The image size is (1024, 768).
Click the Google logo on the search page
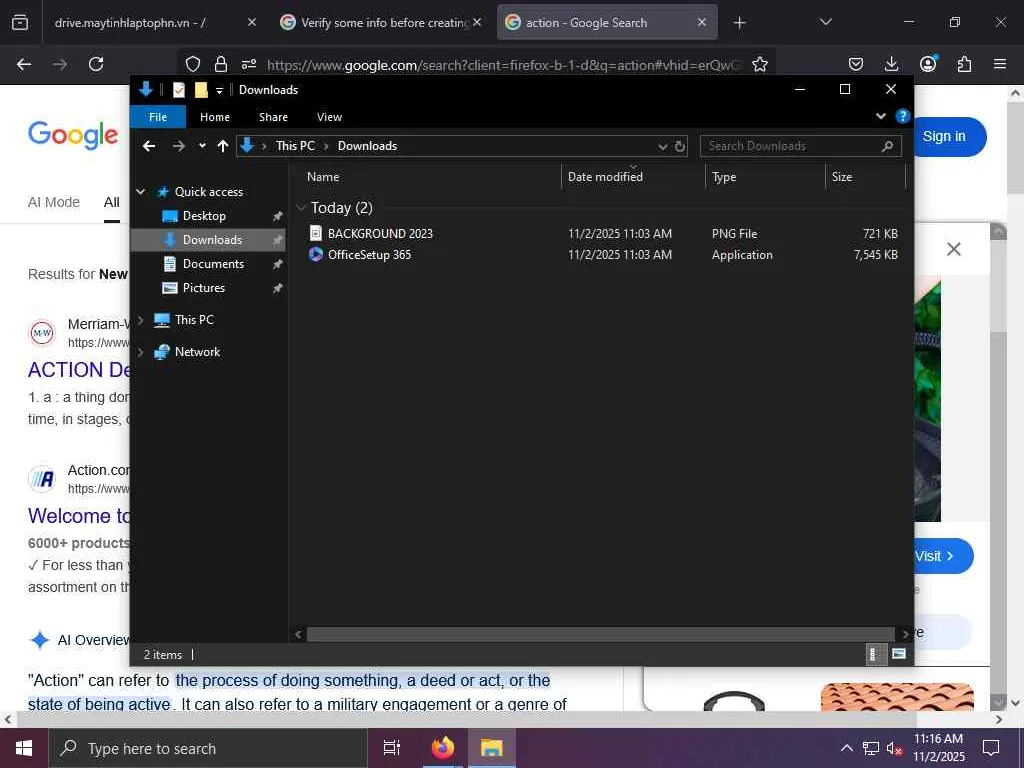tap(73, 135)
